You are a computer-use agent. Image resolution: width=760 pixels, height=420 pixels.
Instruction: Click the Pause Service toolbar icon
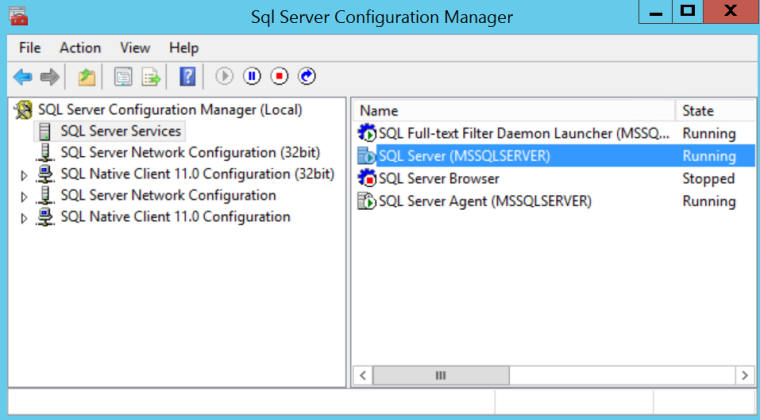point(252,76)
